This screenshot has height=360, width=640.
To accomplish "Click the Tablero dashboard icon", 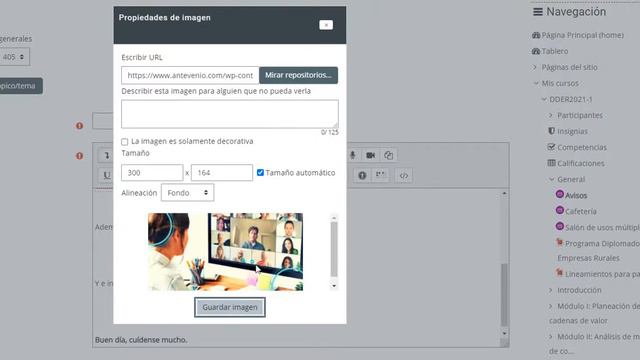I will point(536,51).
